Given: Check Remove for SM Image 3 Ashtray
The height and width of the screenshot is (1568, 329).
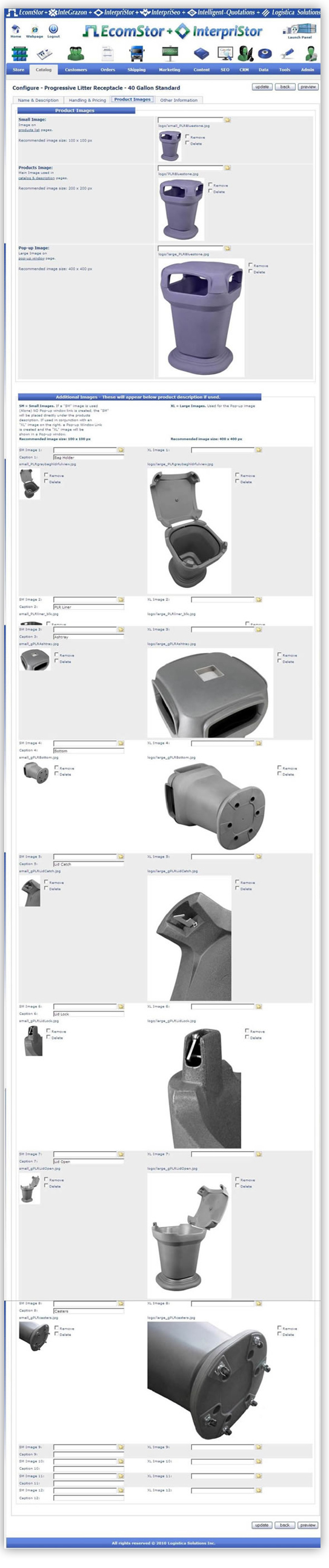Looking at the screenshot, I should click(57, 655).
